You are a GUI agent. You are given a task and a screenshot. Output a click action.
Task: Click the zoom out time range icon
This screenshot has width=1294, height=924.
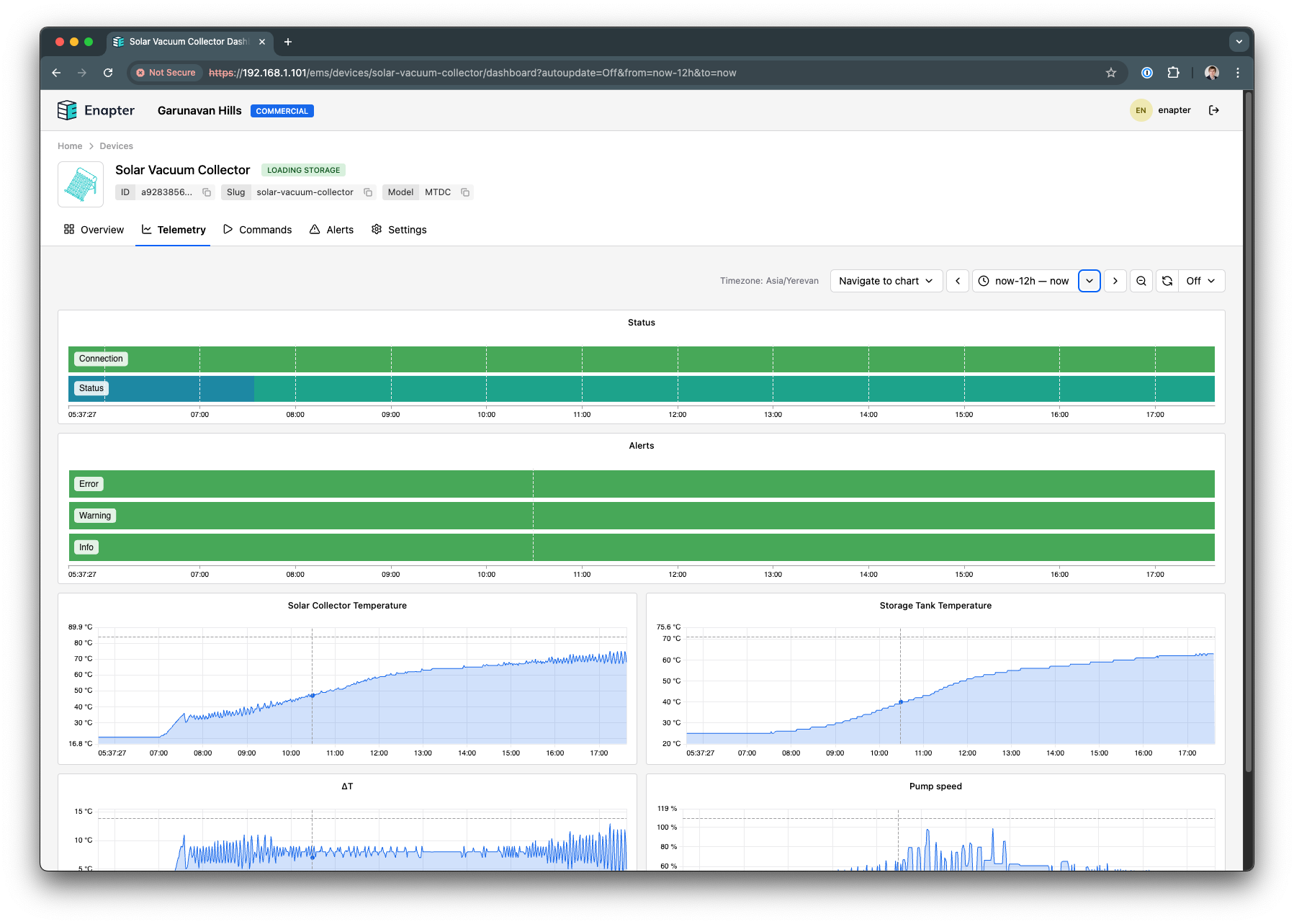pyautogui.click(x=1141, y=281)
